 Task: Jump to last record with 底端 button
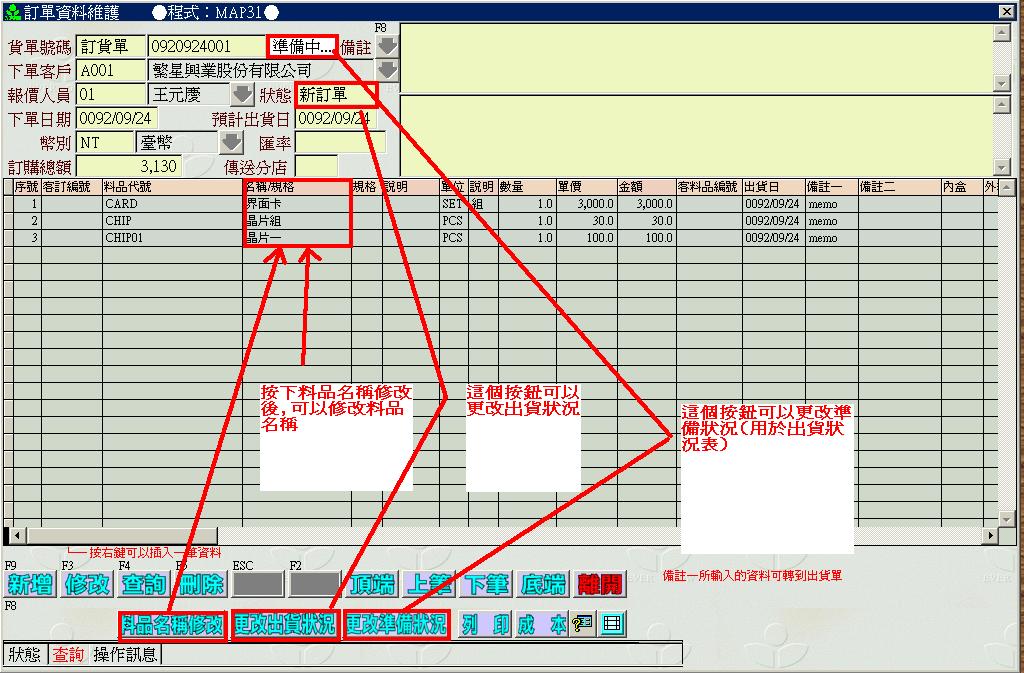[544, 585]
